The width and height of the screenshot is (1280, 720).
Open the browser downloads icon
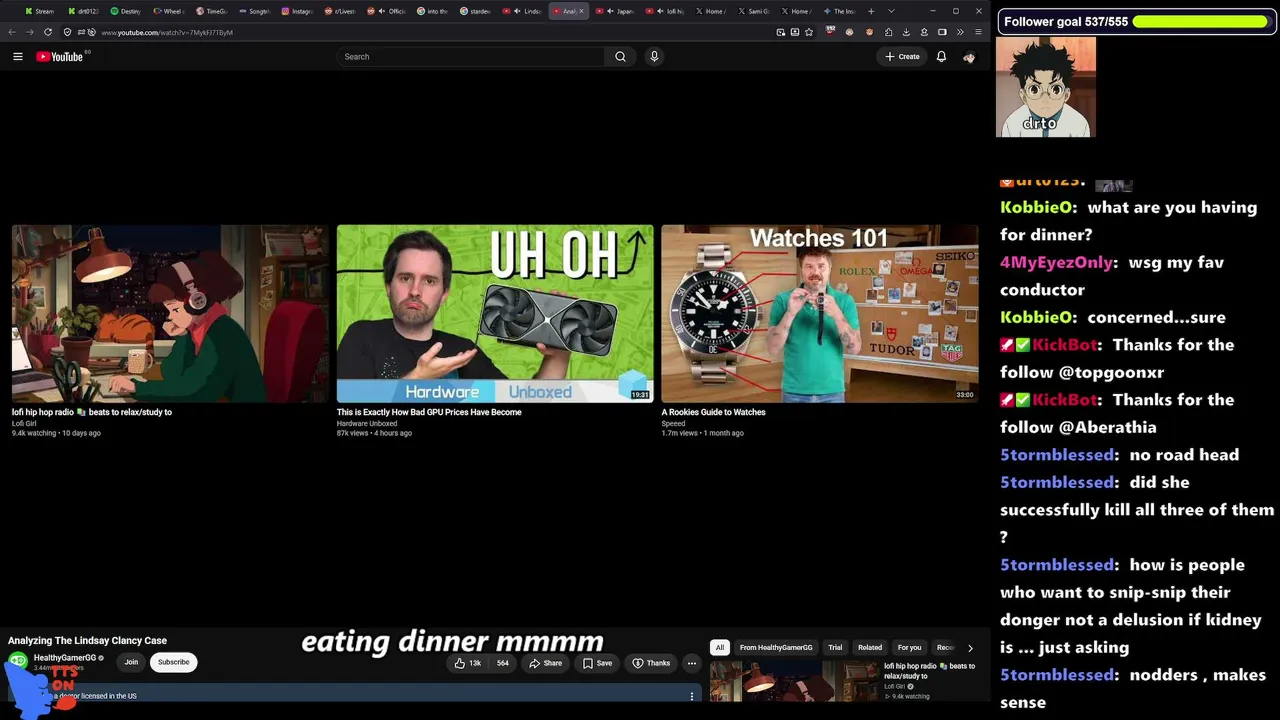[906, 32]
